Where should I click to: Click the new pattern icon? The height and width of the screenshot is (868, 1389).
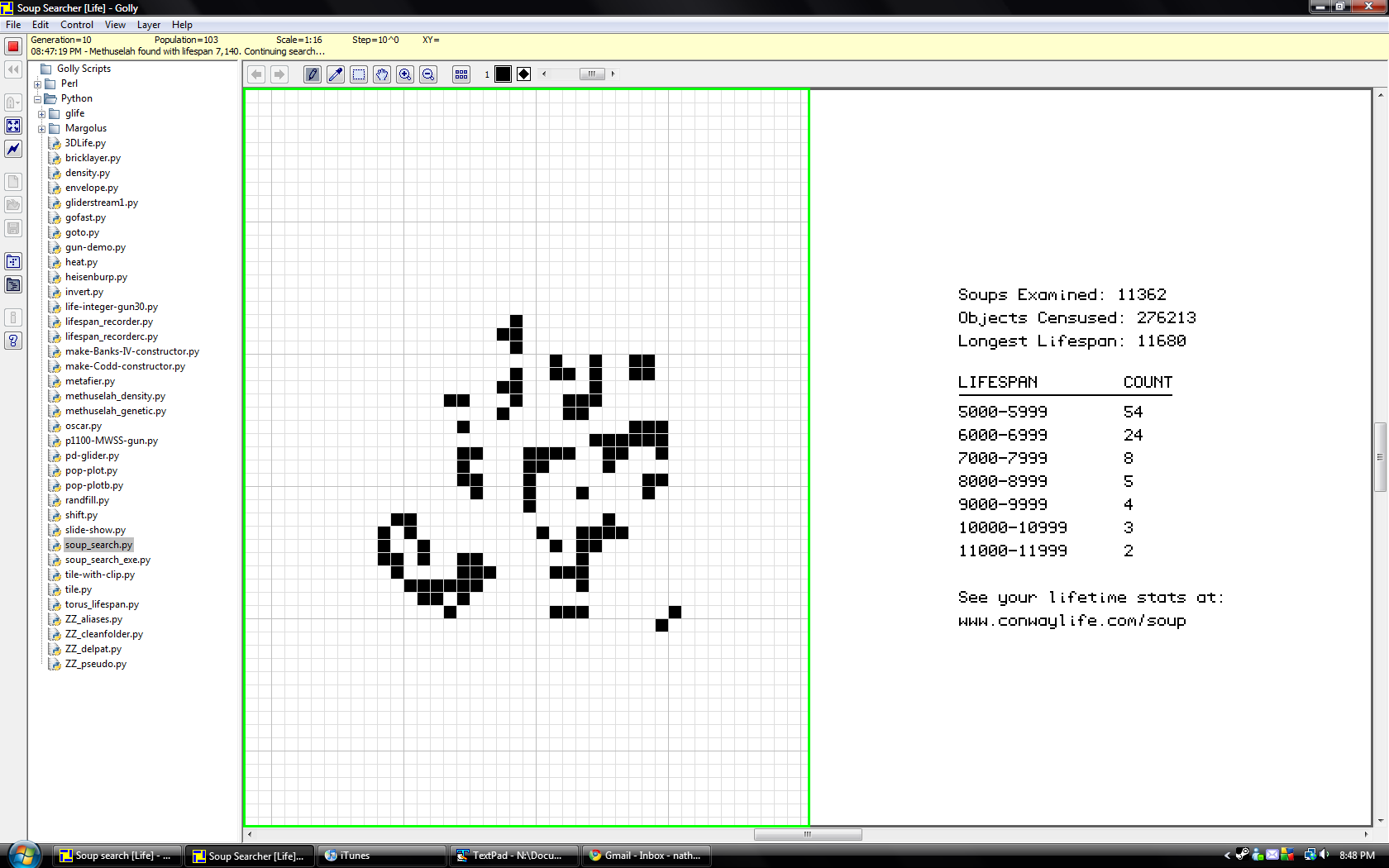click(x=13, y=182)
